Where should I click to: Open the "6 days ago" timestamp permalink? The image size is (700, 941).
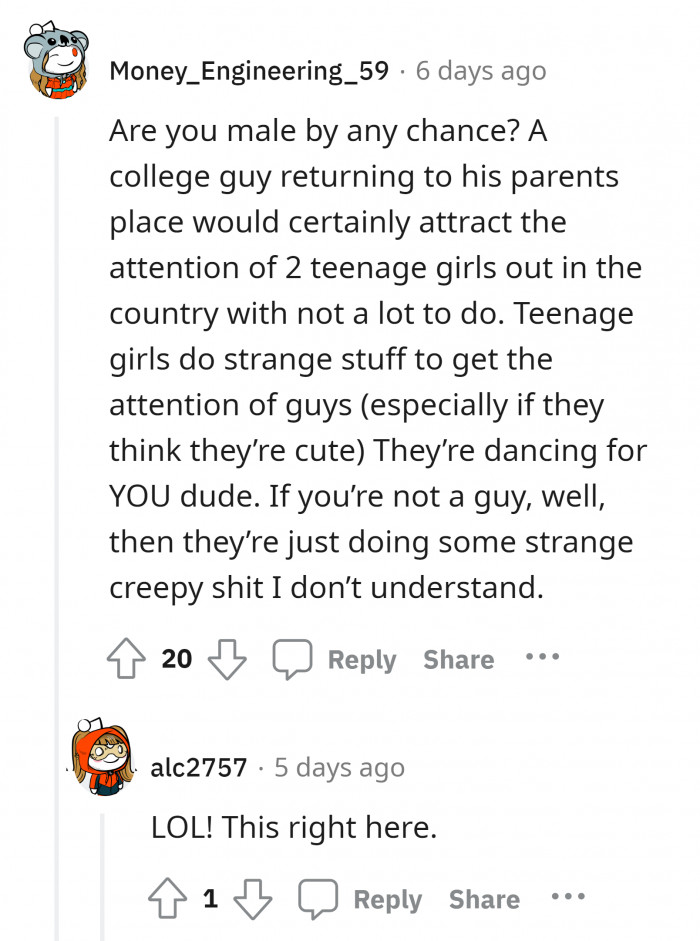pyautogui.click(x=481, y=71)
